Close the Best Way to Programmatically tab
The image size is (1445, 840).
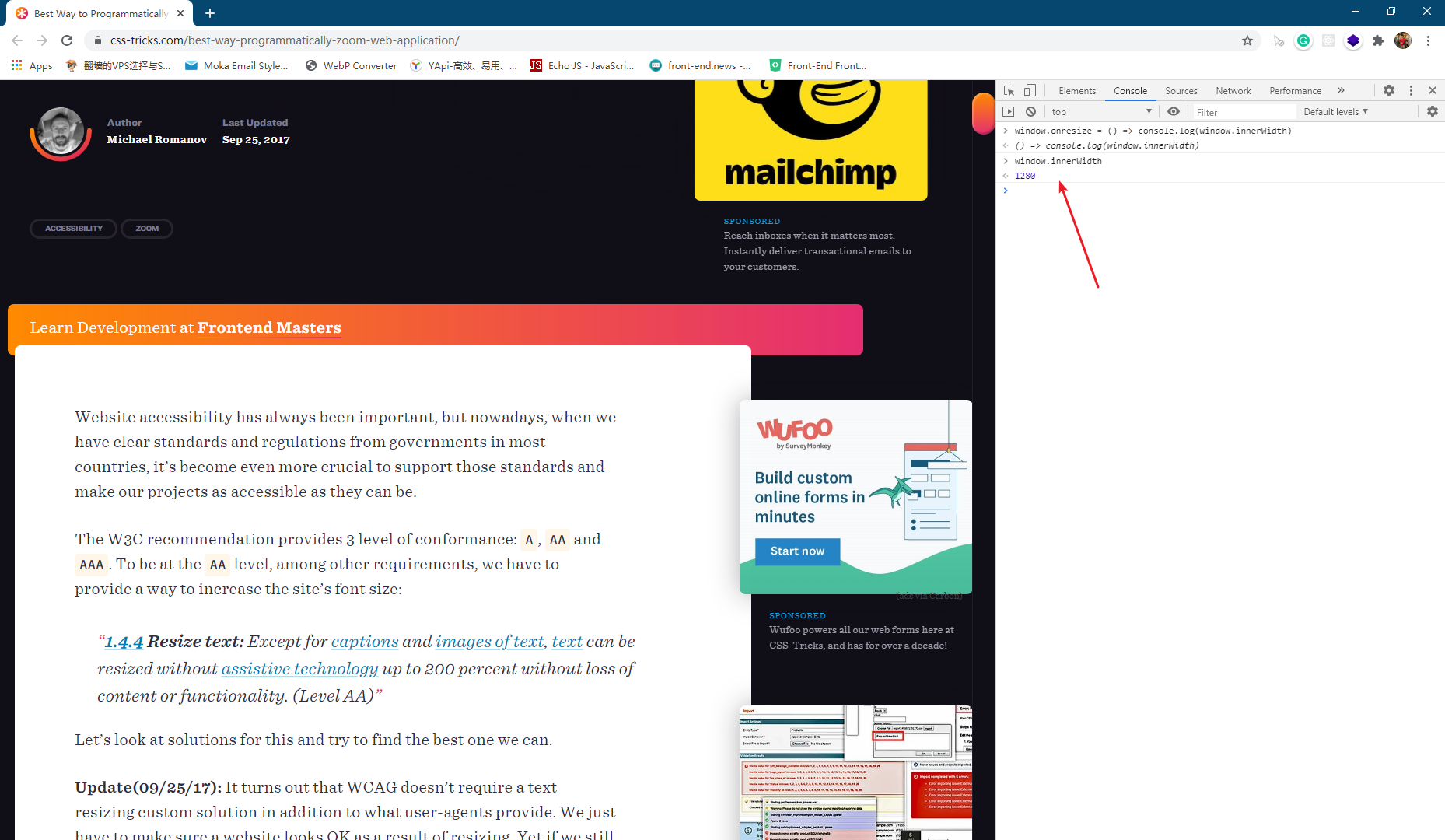pos(180,13)
